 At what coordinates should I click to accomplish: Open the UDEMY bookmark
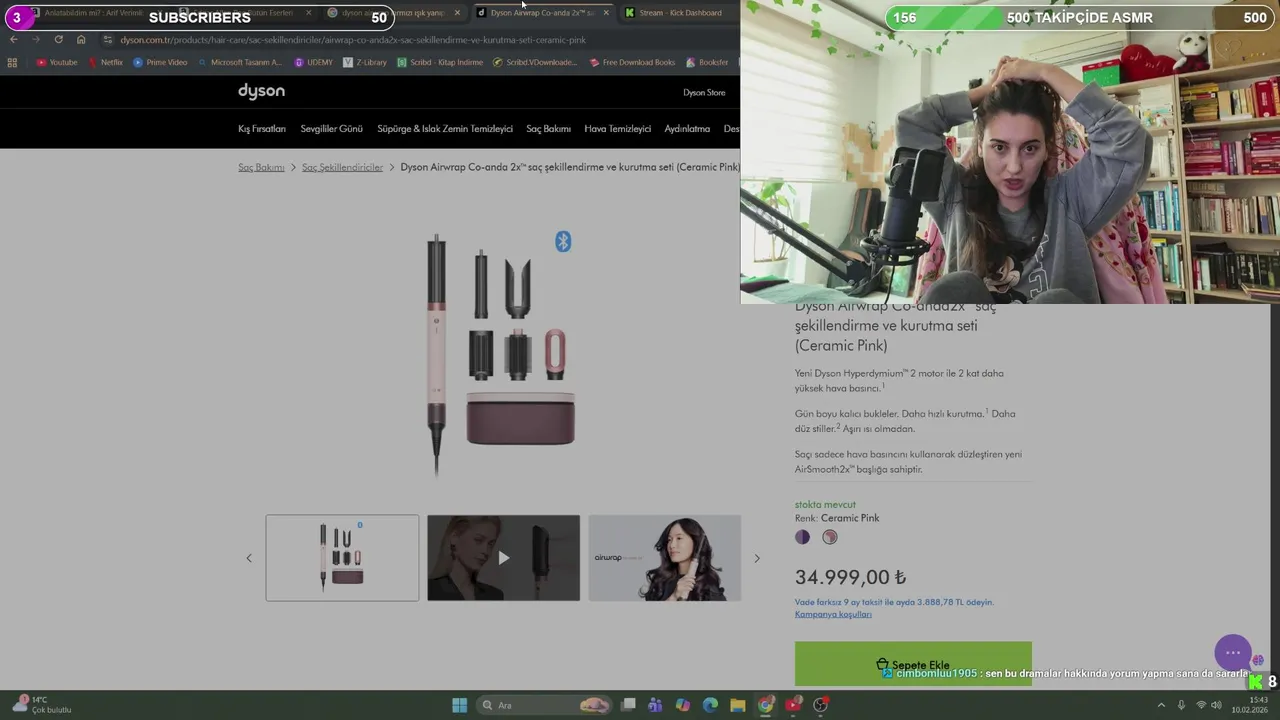pos(313,62)
